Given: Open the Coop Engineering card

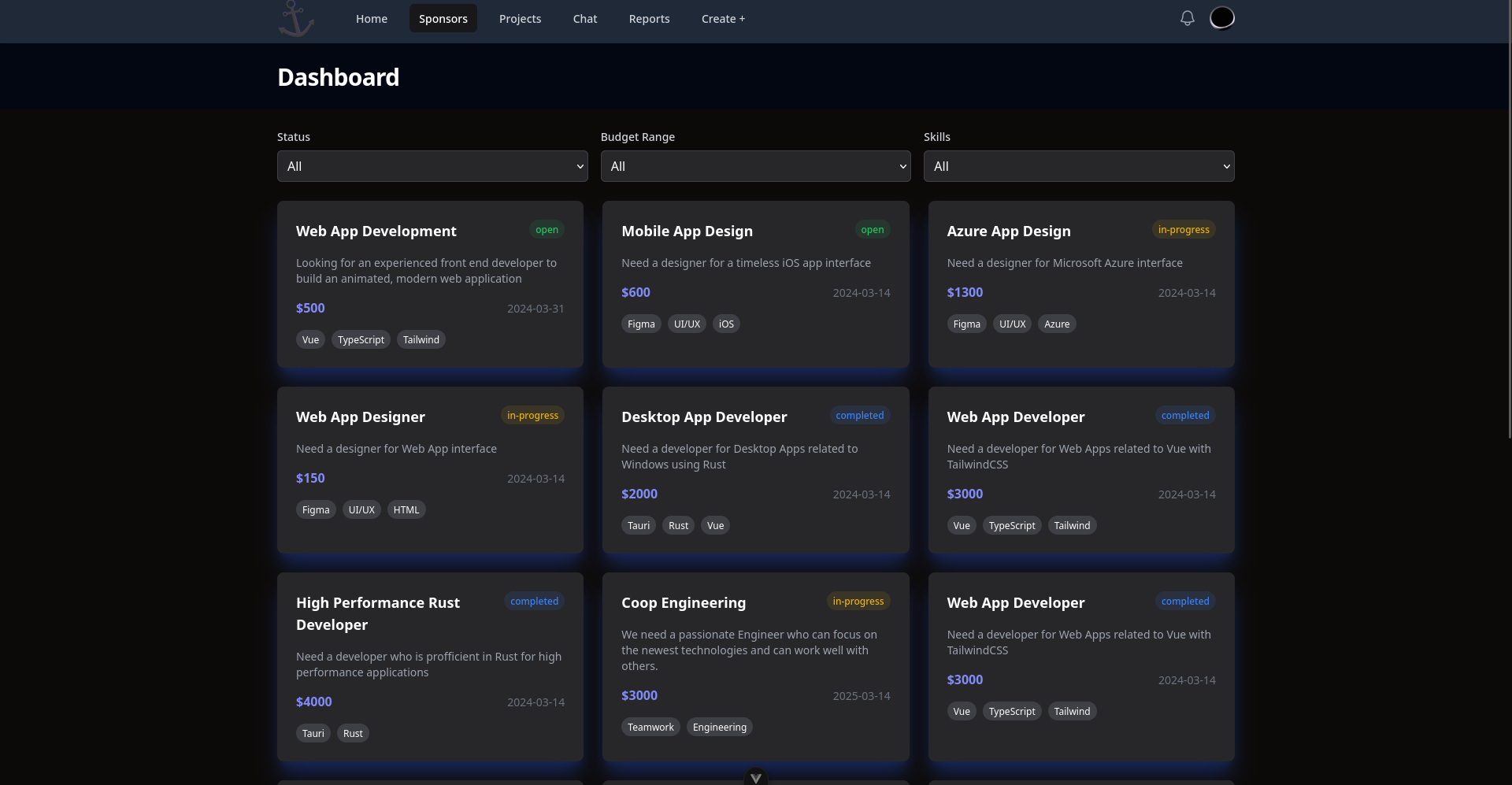Looking at the screenshot, I should pos(756,667).
